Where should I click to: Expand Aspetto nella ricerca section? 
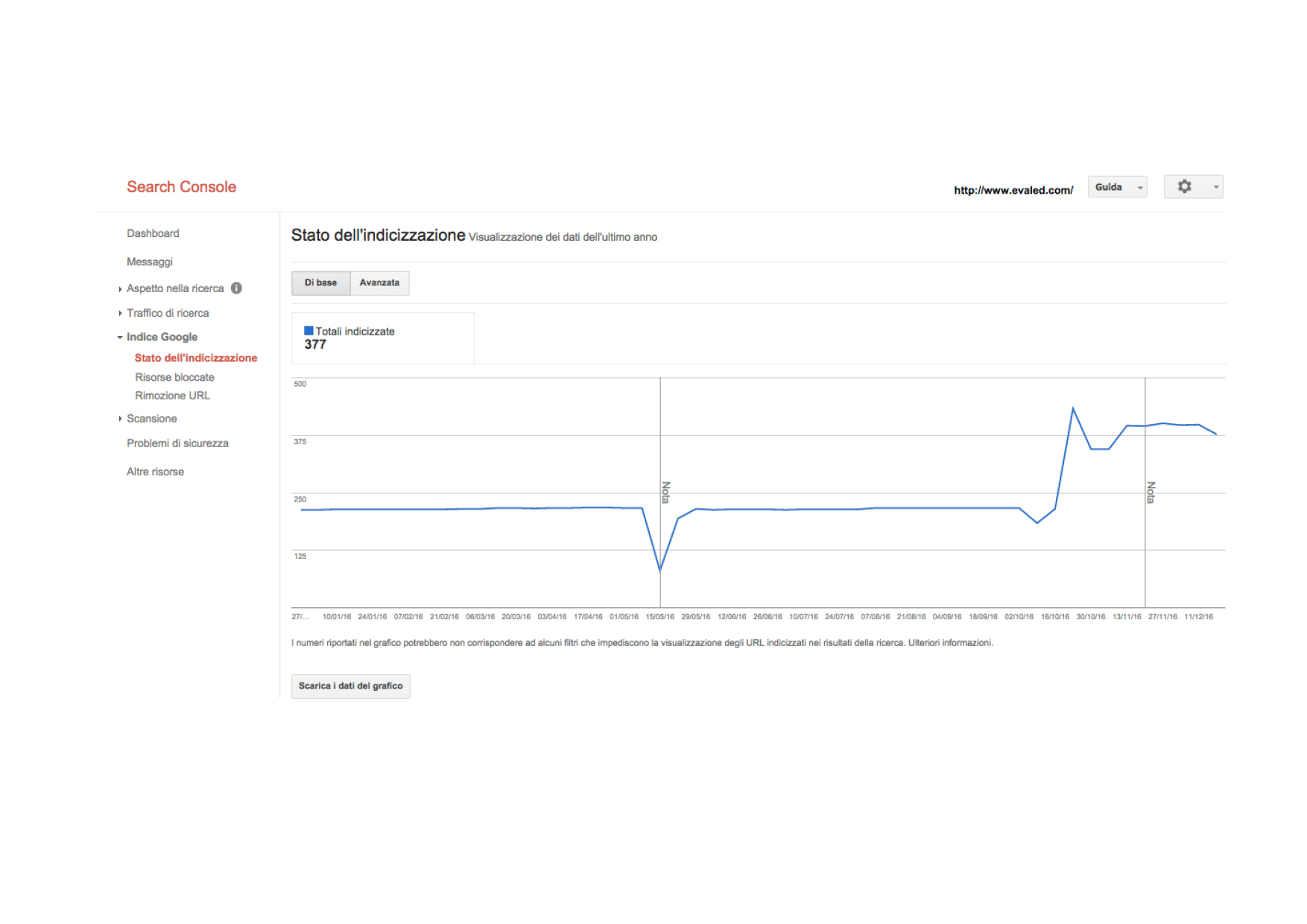click(x=120, y=289)
